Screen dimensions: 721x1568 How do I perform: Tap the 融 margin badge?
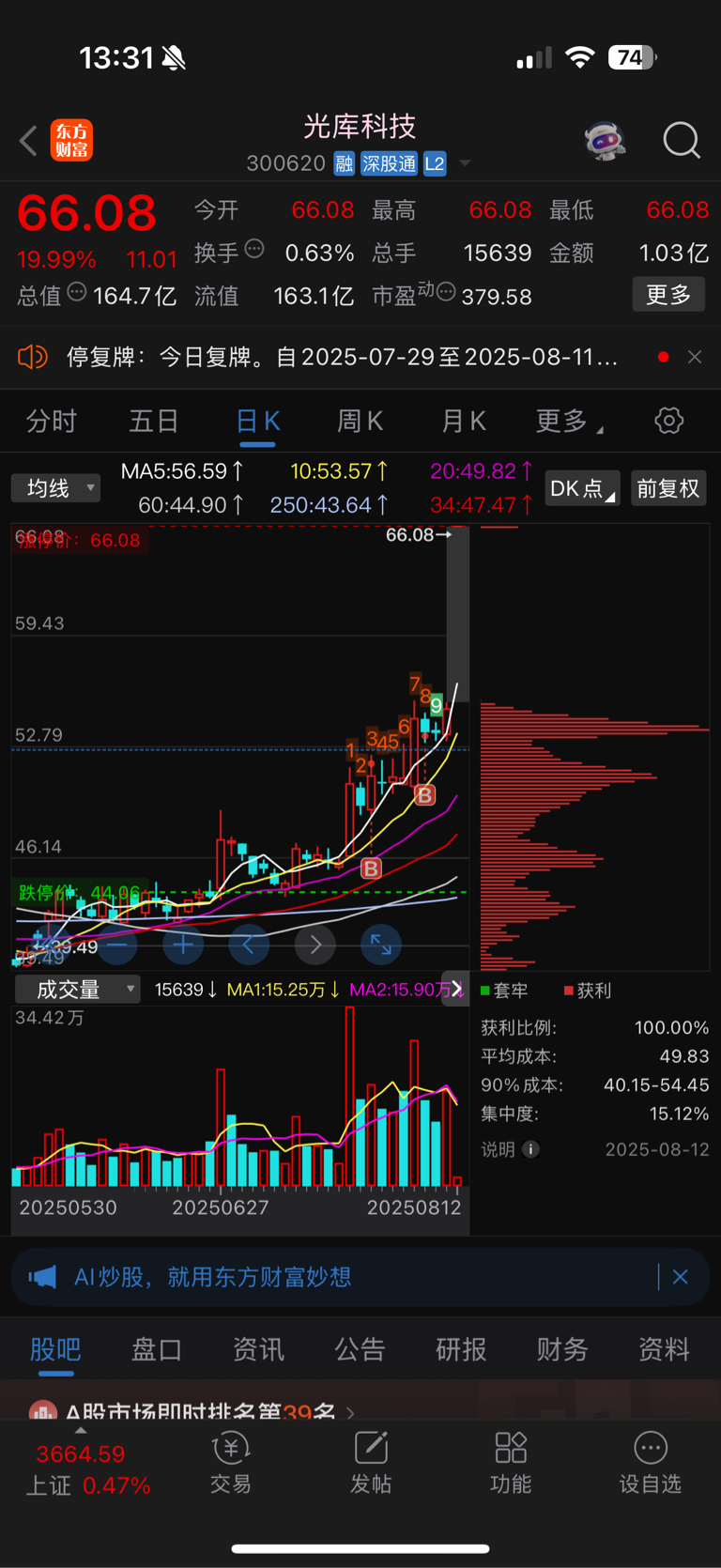click(345, 164)
